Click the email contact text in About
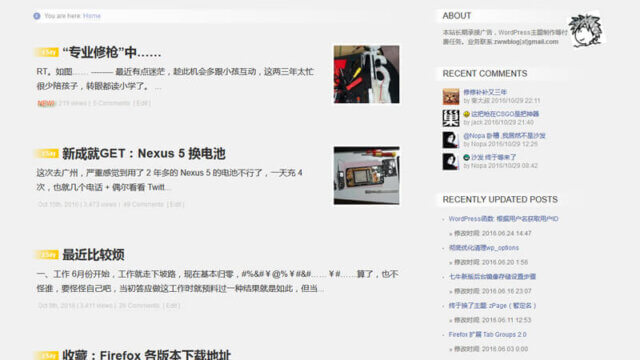This screenshot has width=640, height=360. (x=526, y=42)
